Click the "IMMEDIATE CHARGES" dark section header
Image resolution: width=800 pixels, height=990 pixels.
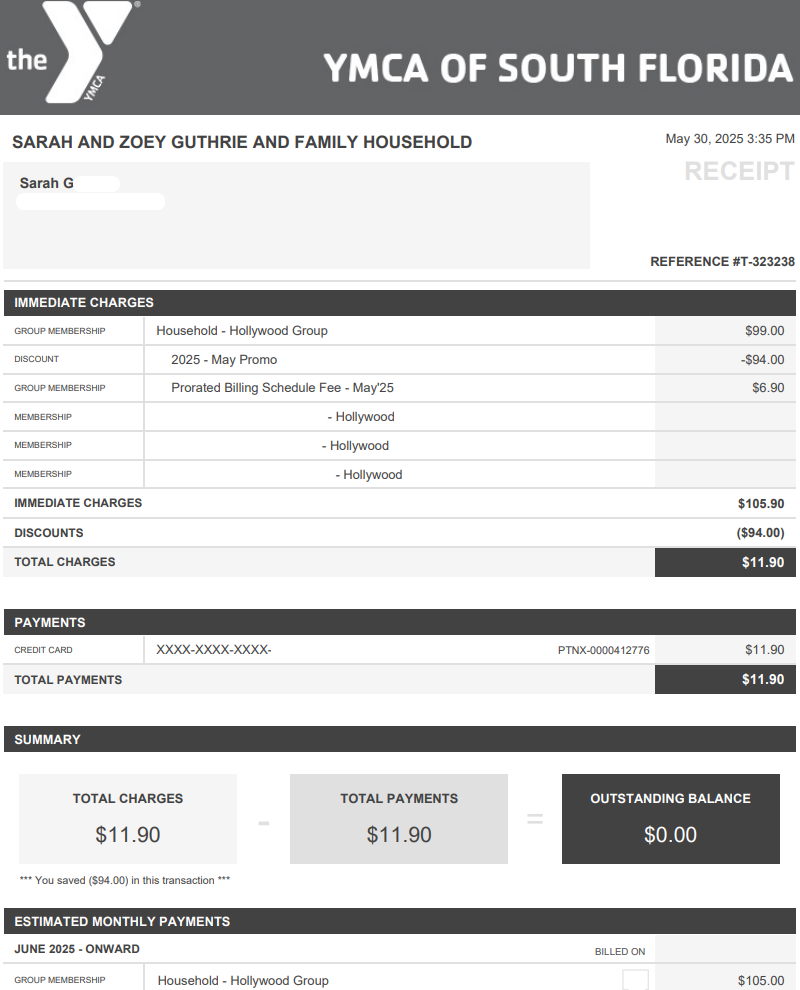tap(84, 302)
